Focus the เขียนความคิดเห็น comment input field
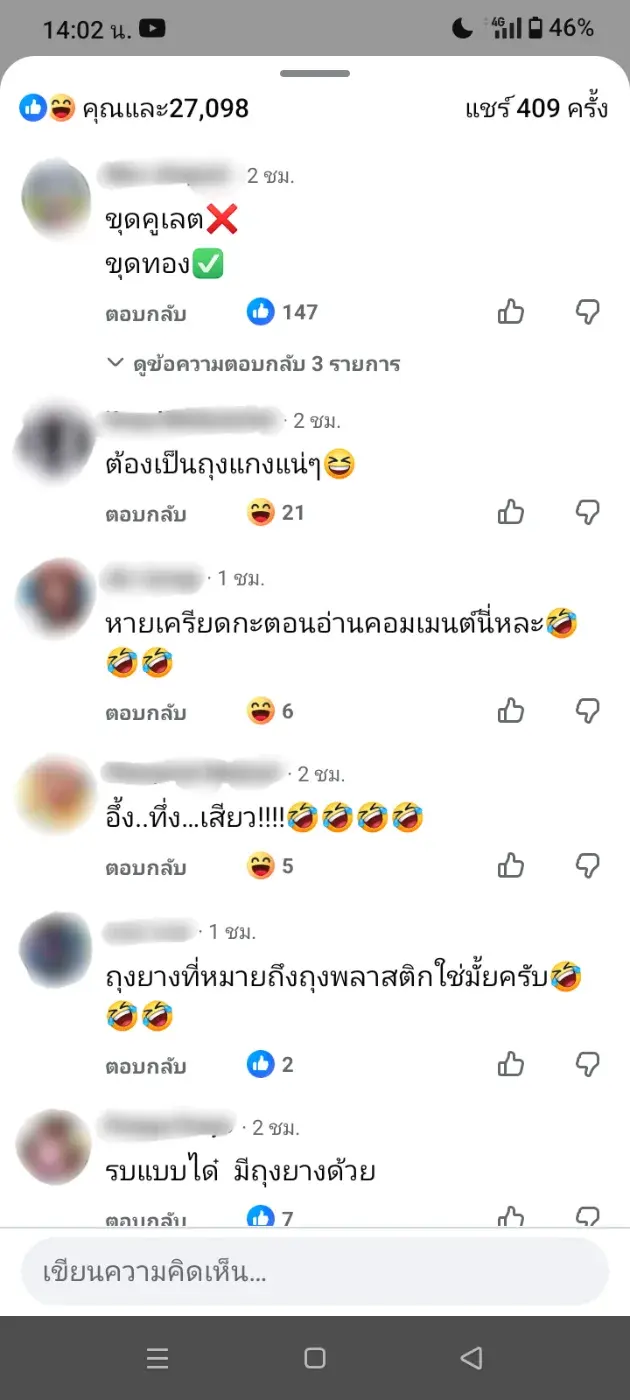This screenshot has width=630, height=1400. 315,1272
